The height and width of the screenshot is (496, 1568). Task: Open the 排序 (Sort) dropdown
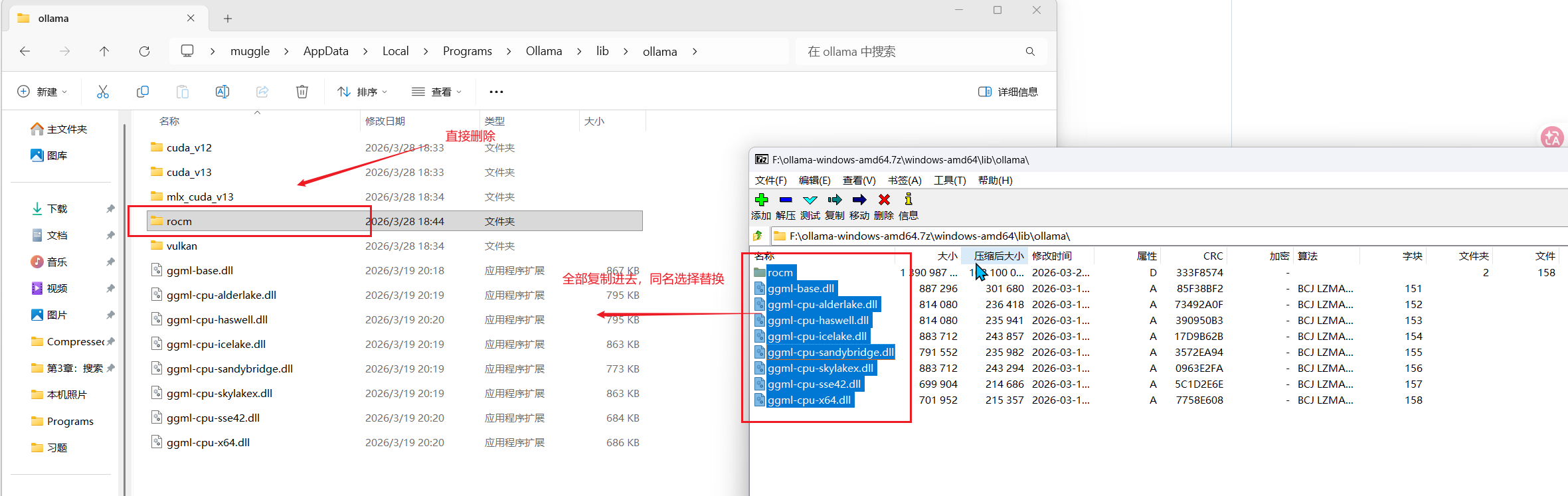pyautogui.click(x=362, y=92)
